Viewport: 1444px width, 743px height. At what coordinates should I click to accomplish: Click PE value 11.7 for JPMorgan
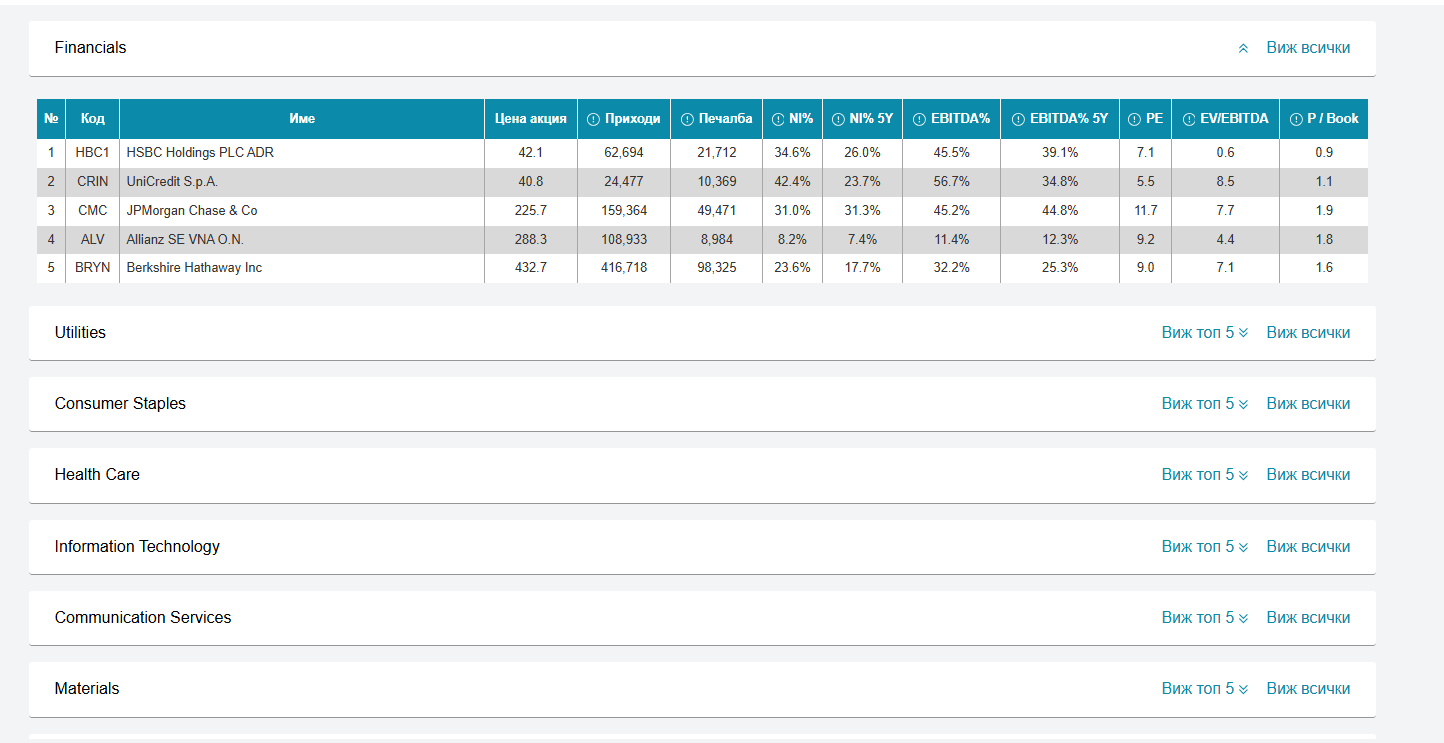pos(1146,211)
